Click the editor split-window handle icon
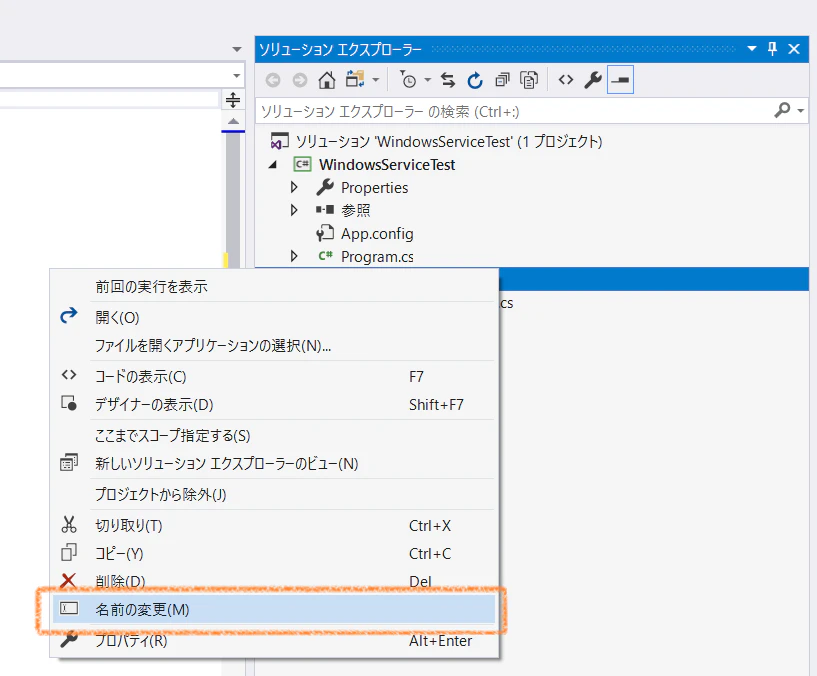 [233, 100]
